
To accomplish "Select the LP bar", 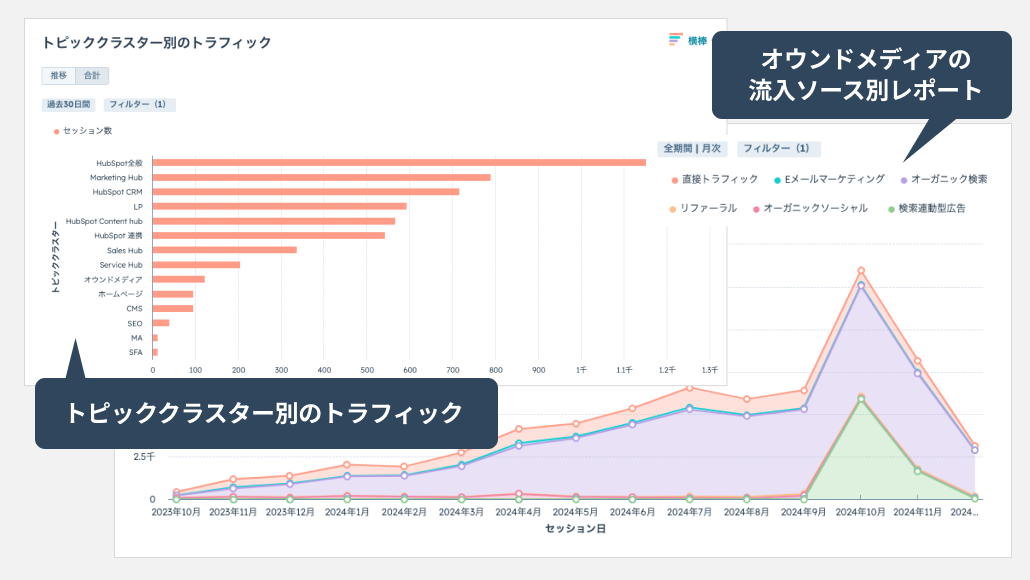I will click(280, 206).
